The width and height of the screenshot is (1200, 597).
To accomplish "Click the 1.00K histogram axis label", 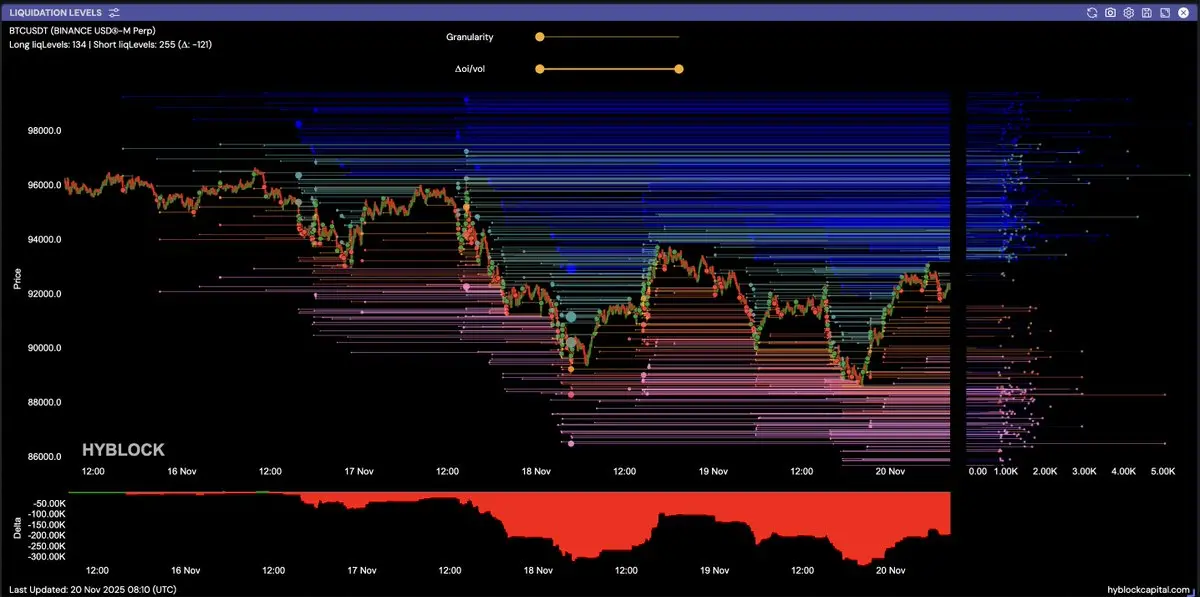I will pyautogui.click(x=1005, y=471).
